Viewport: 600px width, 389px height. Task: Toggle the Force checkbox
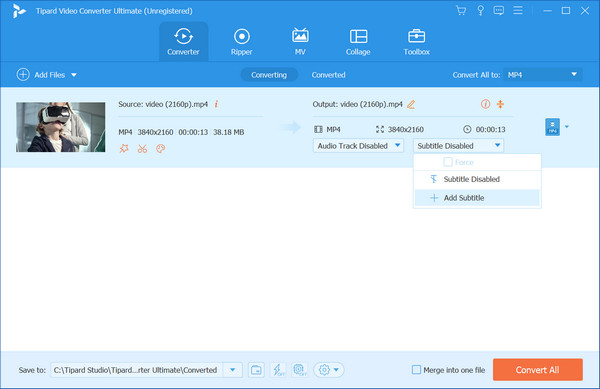(448, 162)
